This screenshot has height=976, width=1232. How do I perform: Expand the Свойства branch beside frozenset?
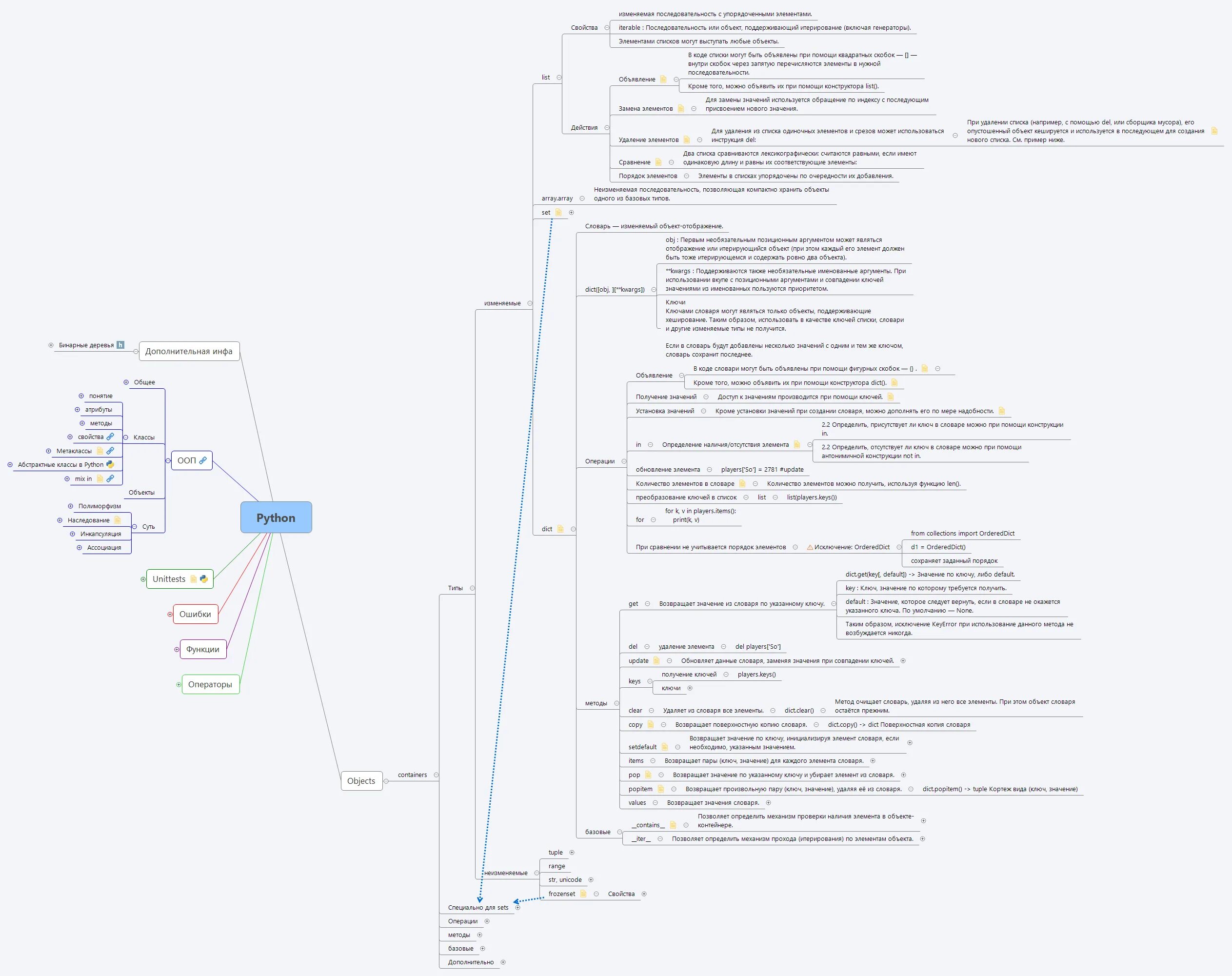click(x=644, y=894)
